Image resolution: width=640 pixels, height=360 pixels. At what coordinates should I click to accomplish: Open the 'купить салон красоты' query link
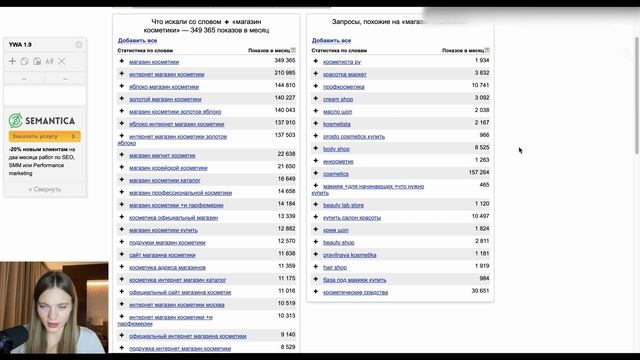coord(352,218)
